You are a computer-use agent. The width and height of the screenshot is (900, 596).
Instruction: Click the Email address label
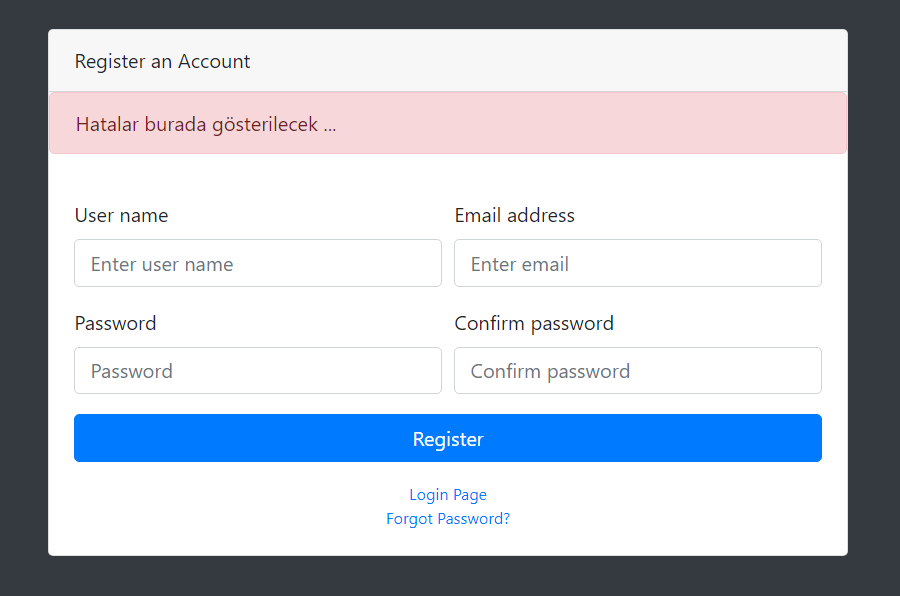[514, 215]
